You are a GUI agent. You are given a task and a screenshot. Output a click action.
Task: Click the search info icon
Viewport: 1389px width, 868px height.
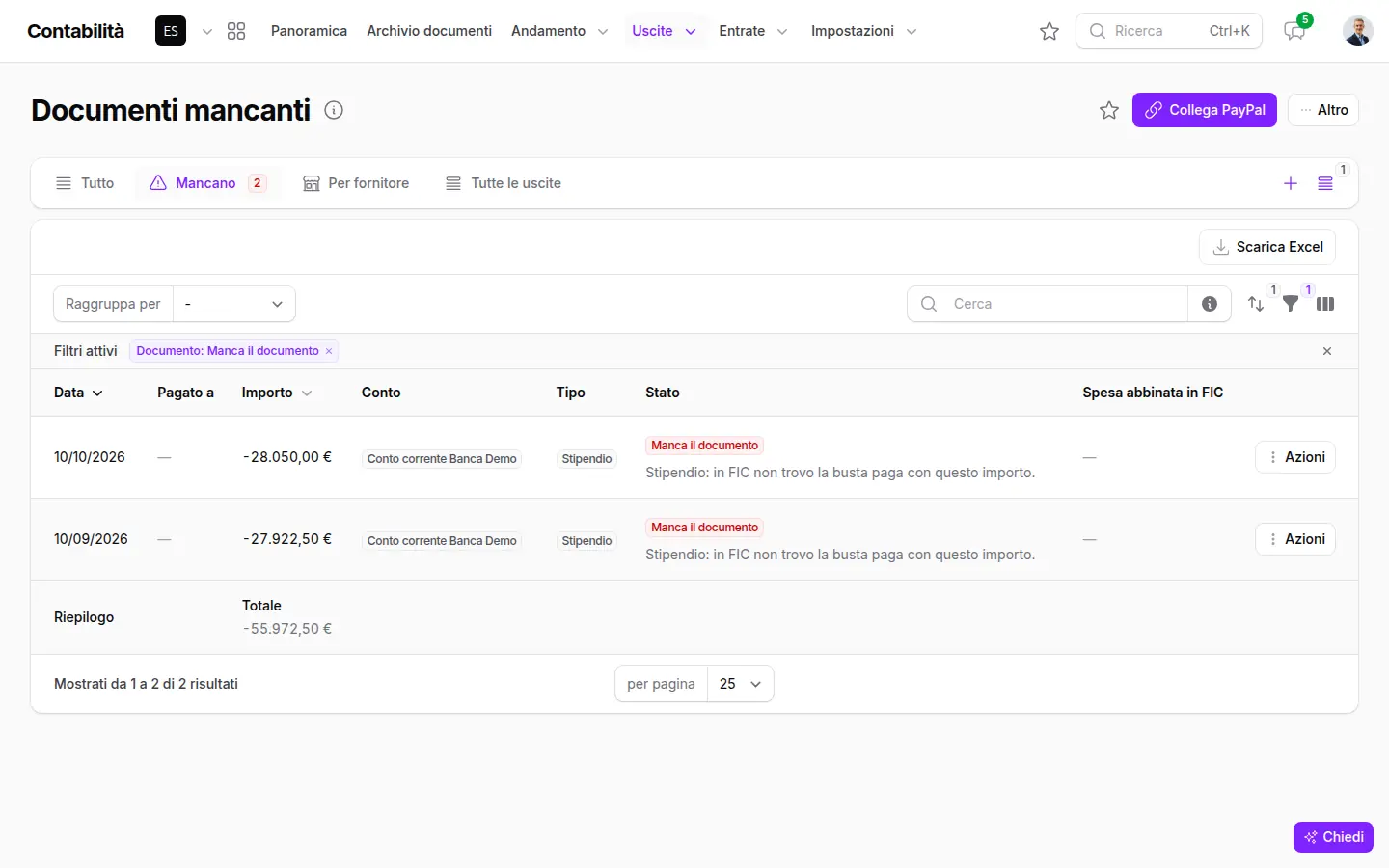tap(1210, 304)
